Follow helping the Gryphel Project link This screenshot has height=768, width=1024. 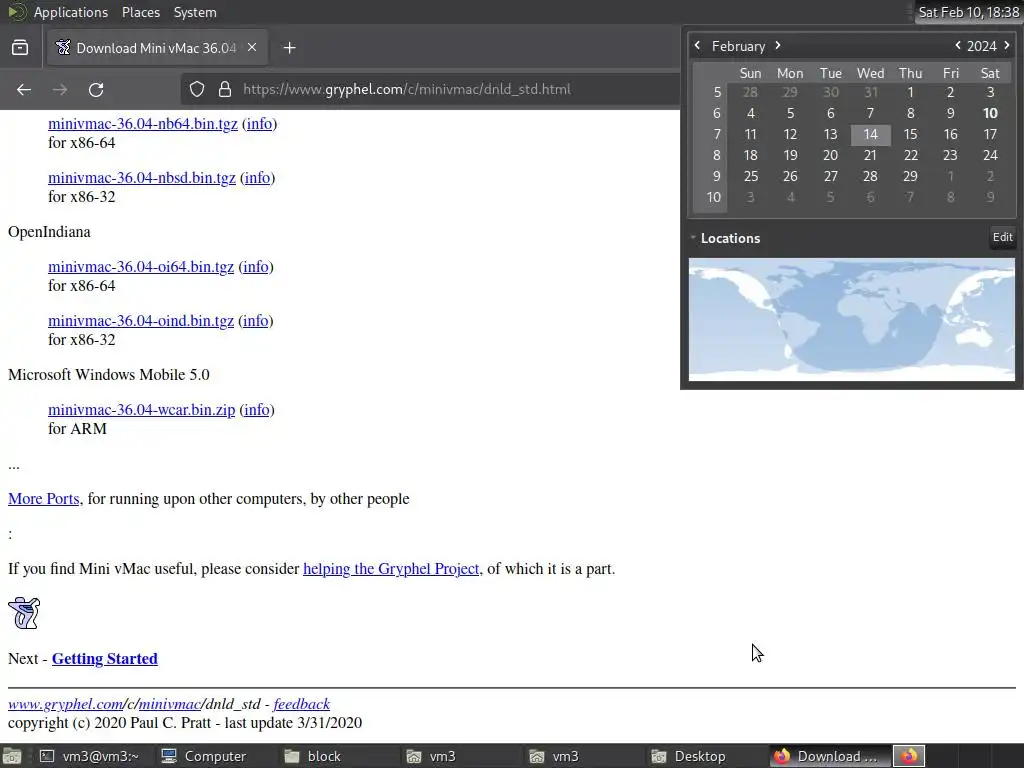pos(391,569)
